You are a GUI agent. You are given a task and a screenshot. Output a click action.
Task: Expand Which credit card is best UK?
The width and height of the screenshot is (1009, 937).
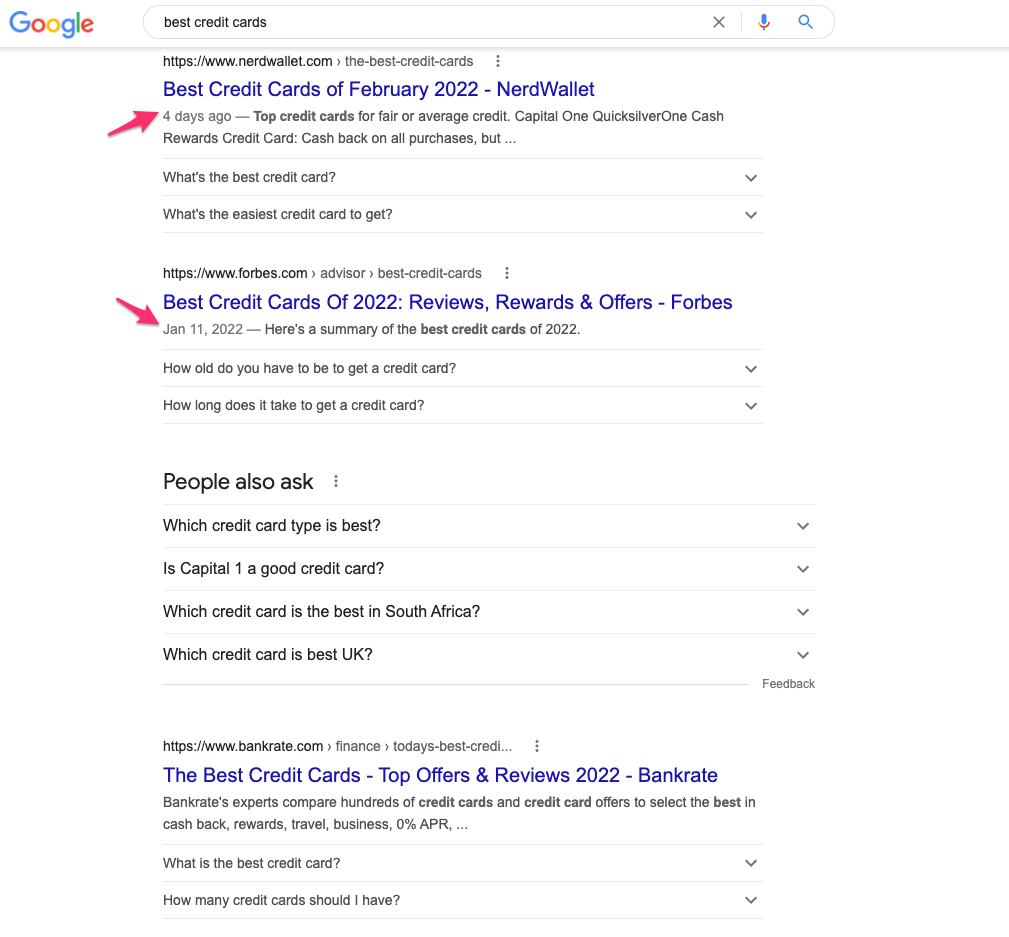(488, 654)
